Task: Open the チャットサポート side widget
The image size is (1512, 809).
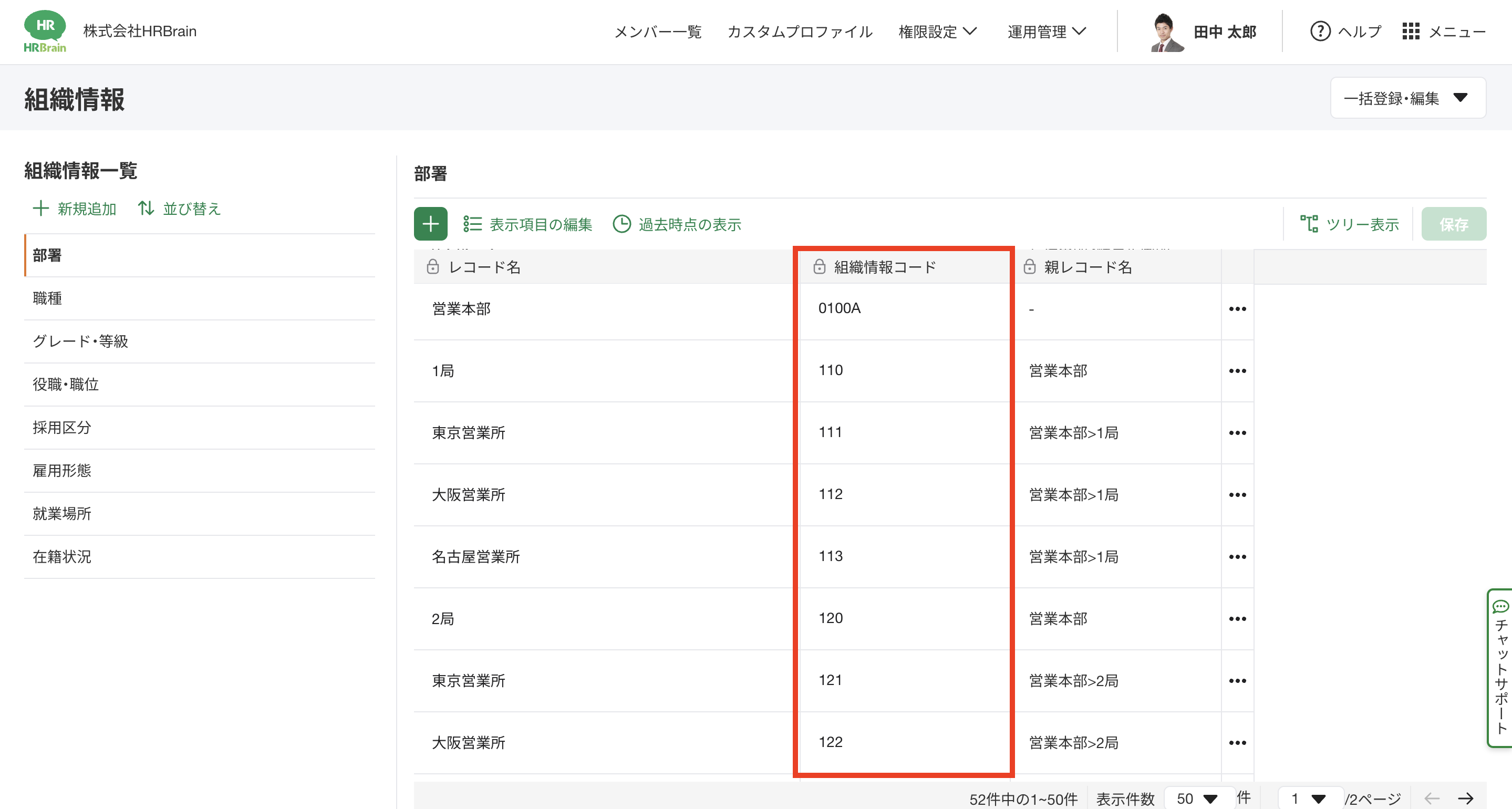Action: (x=1500, y=668)
